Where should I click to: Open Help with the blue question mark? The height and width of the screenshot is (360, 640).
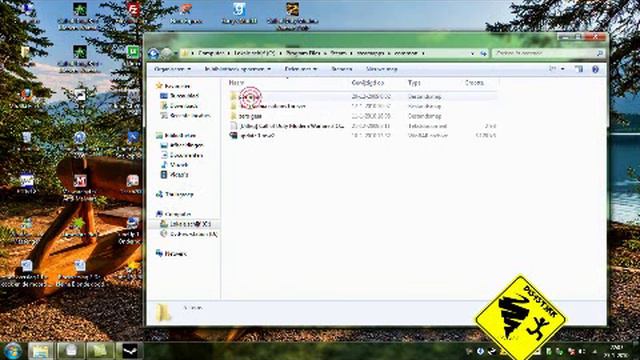pyautogui.click(x=595, y=69)
